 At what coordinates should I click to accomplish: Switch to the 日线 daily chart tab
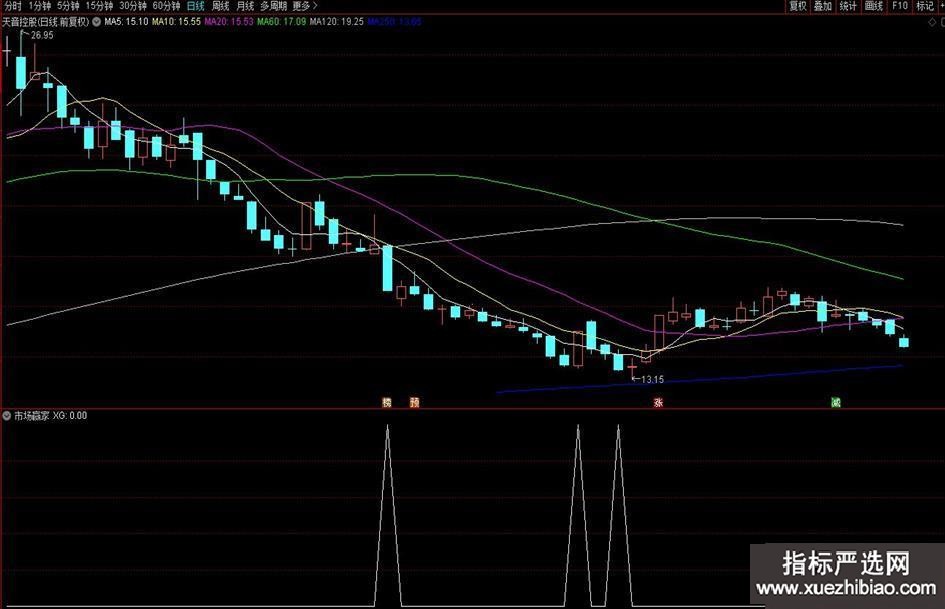pos(195,6)
